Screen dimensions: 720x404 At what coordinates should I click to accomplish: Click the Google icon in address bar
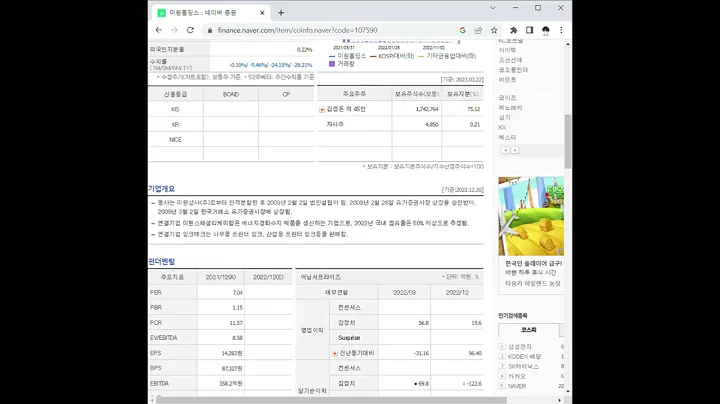(462, 30)
